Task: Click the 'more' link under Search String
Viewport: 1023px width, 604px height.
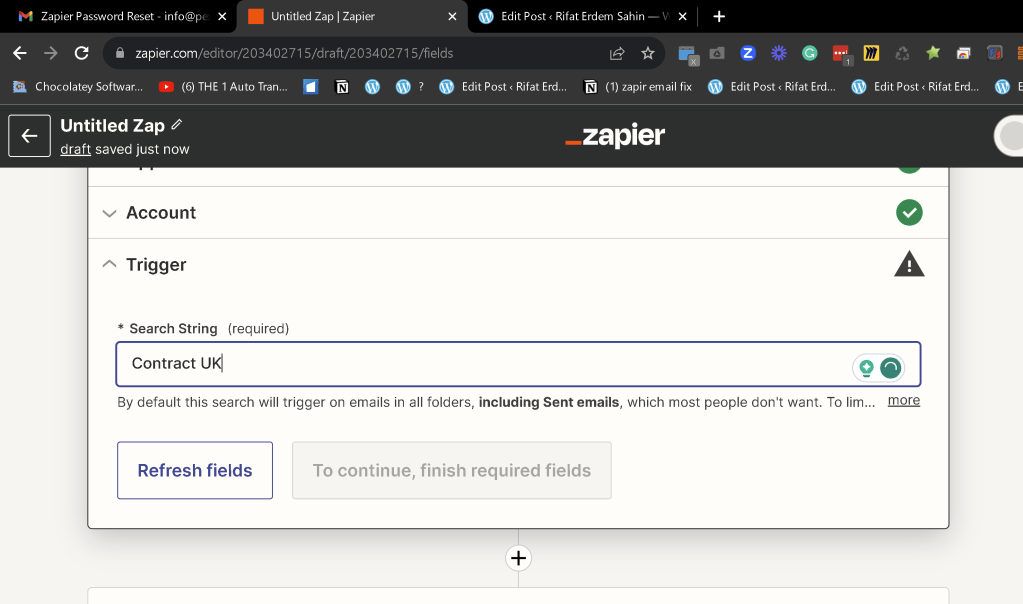Action: point(904,400)
